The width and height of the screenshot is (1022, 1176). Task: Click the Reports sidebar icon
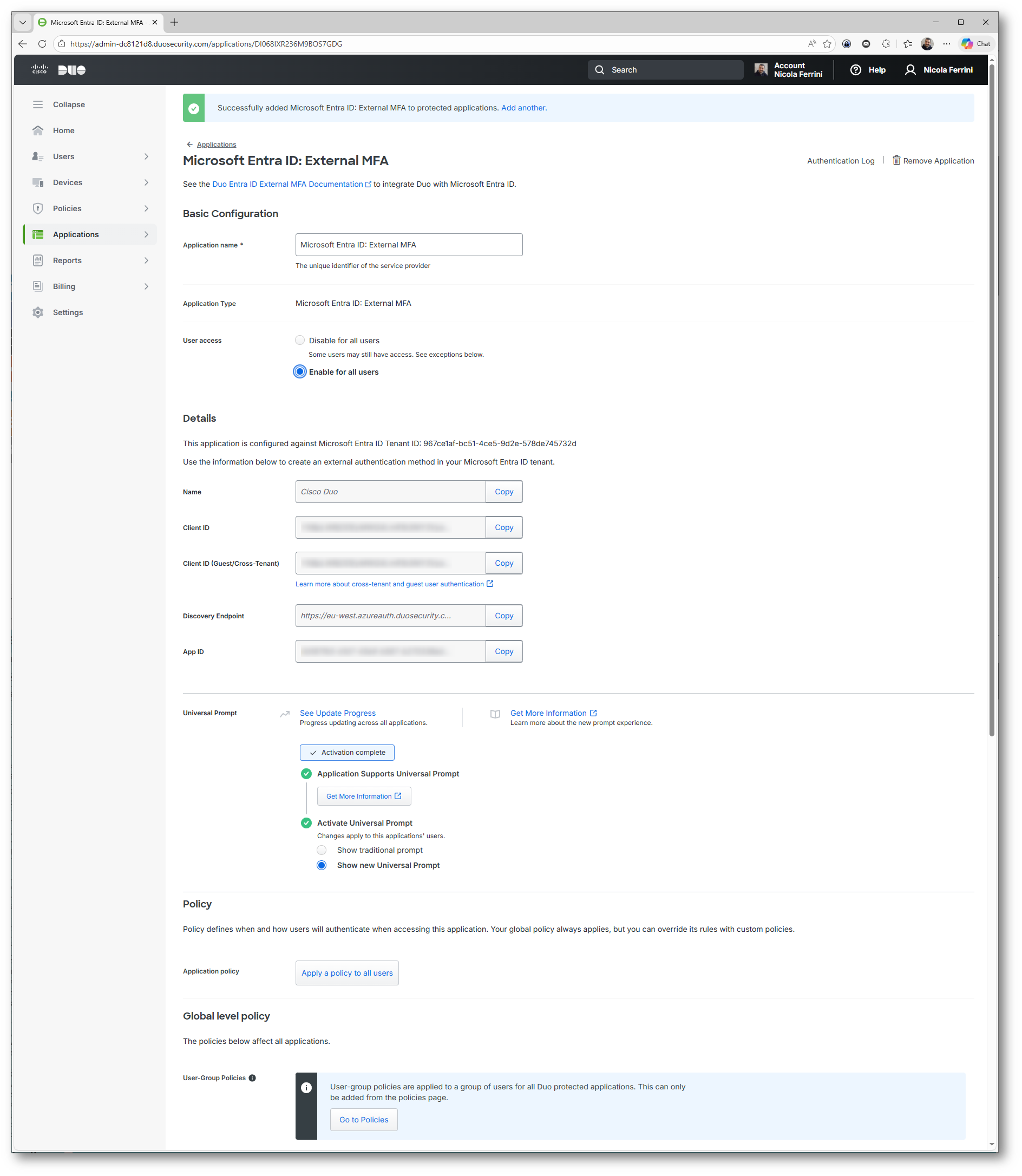pos(38,260)
